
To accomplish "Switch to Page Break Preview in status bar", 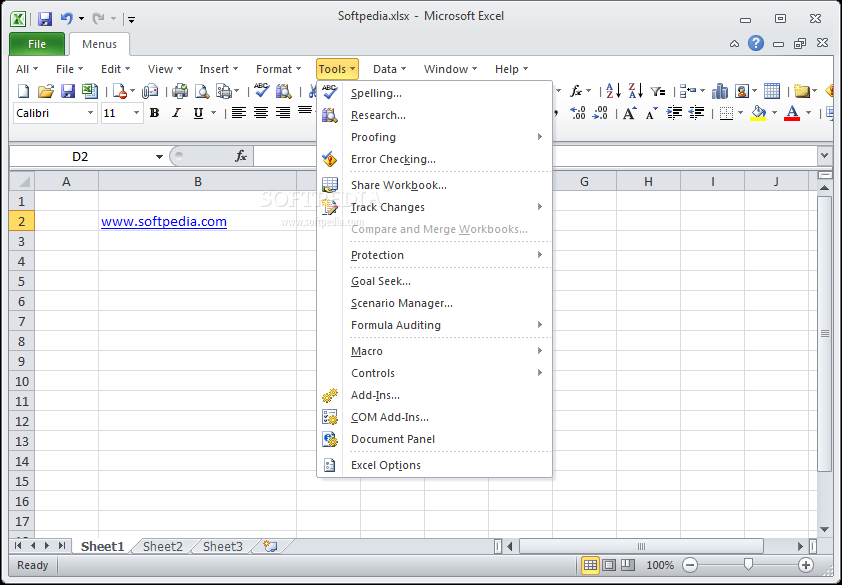I will 627,565.
